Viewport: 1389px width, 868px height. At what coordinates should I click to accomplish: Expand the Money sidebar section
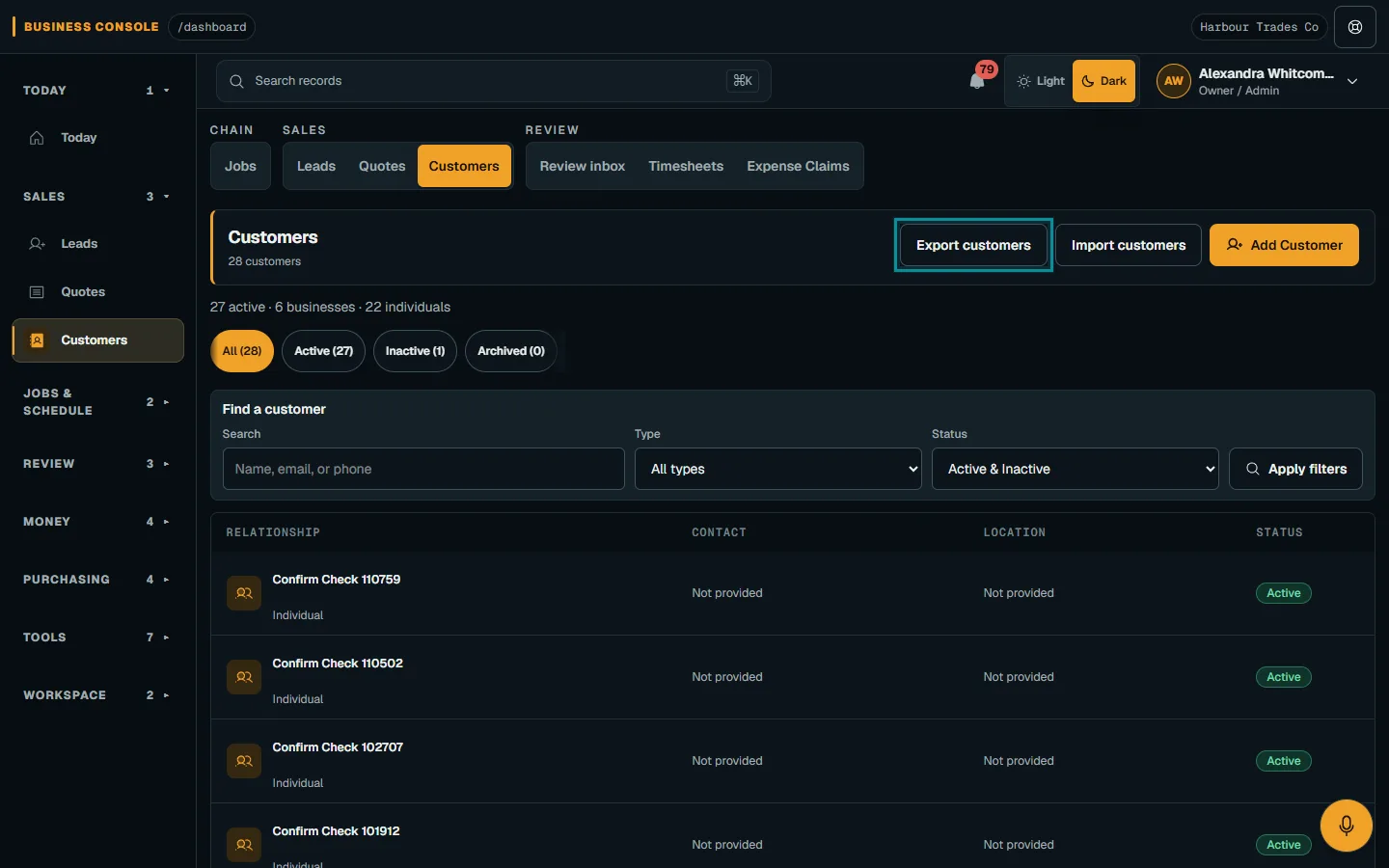coord(96,522)
